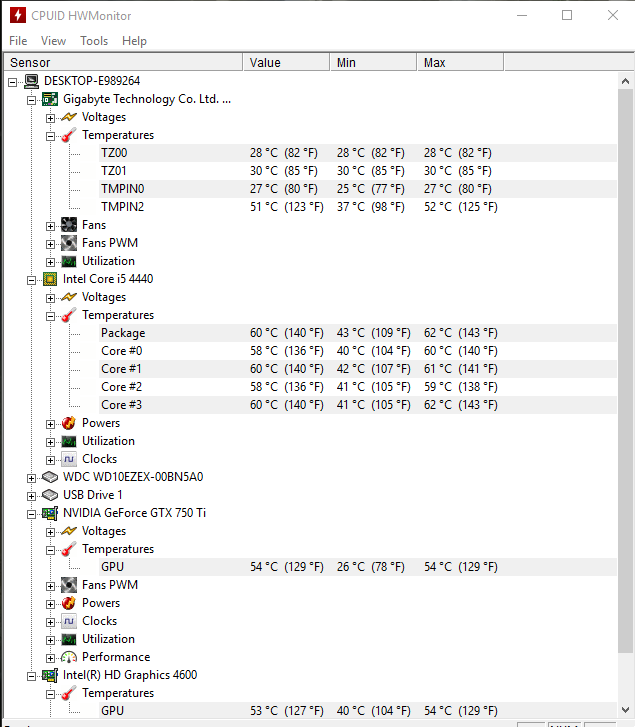Click the Value column header
This screenshot has height=727, width=635.
[x=286, y=63]
